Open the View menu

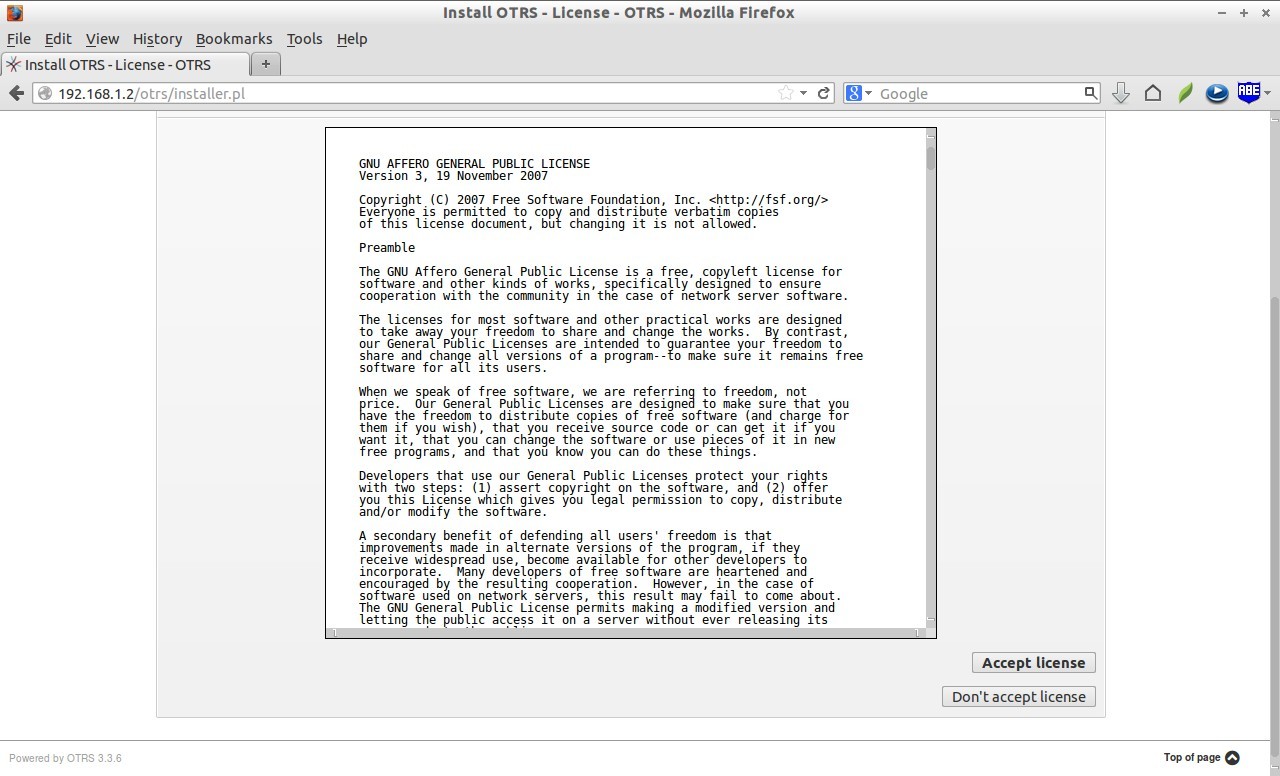102,39
